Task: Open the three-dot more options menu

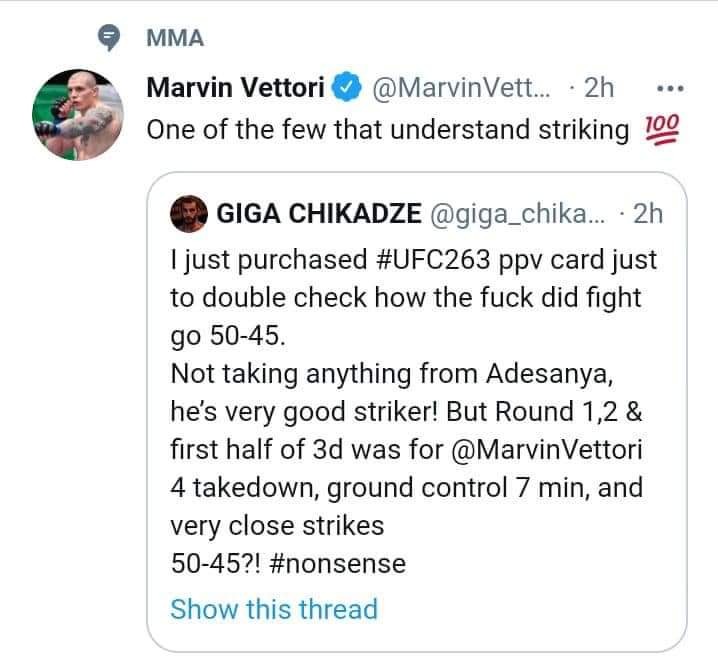Action: pyautogui.click(x=670, y=88)
